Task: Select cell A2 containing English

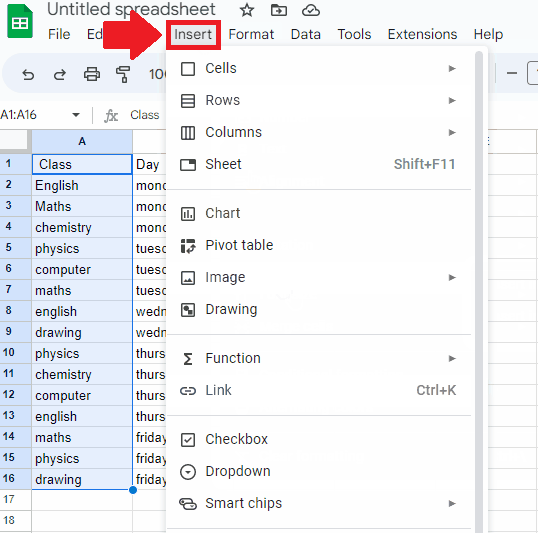Action: tap(82, 186)
